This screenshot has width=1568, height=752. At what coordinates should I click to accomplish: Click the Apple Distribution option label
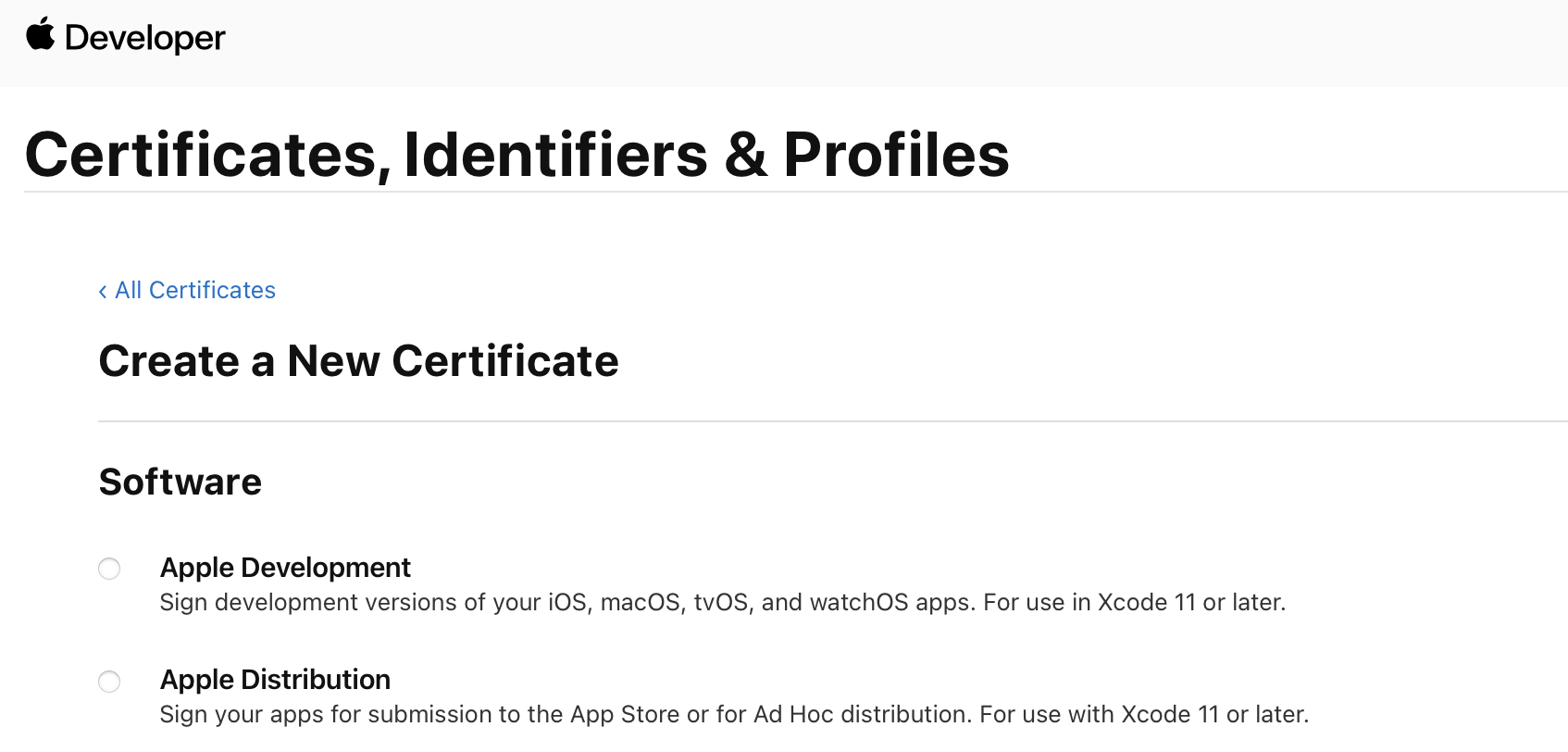(275, 680)
